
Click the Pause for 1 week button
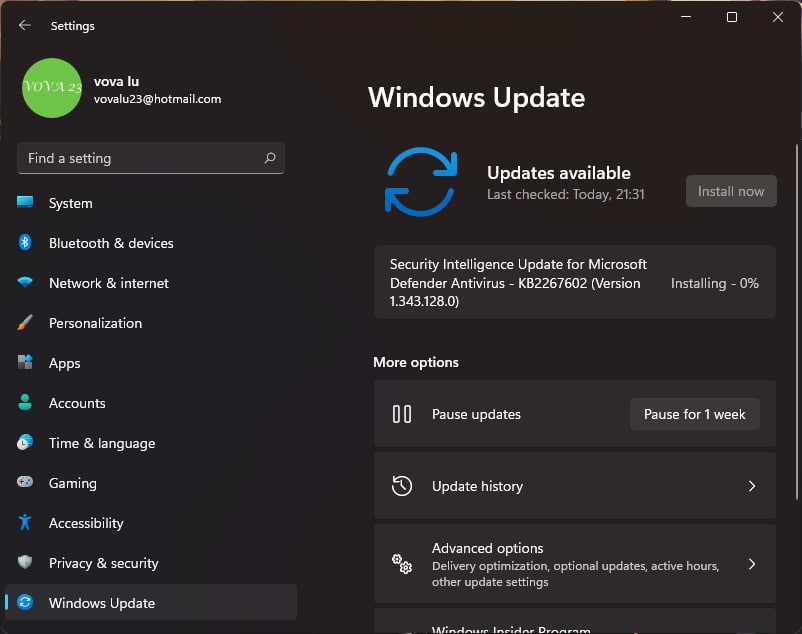695,414
